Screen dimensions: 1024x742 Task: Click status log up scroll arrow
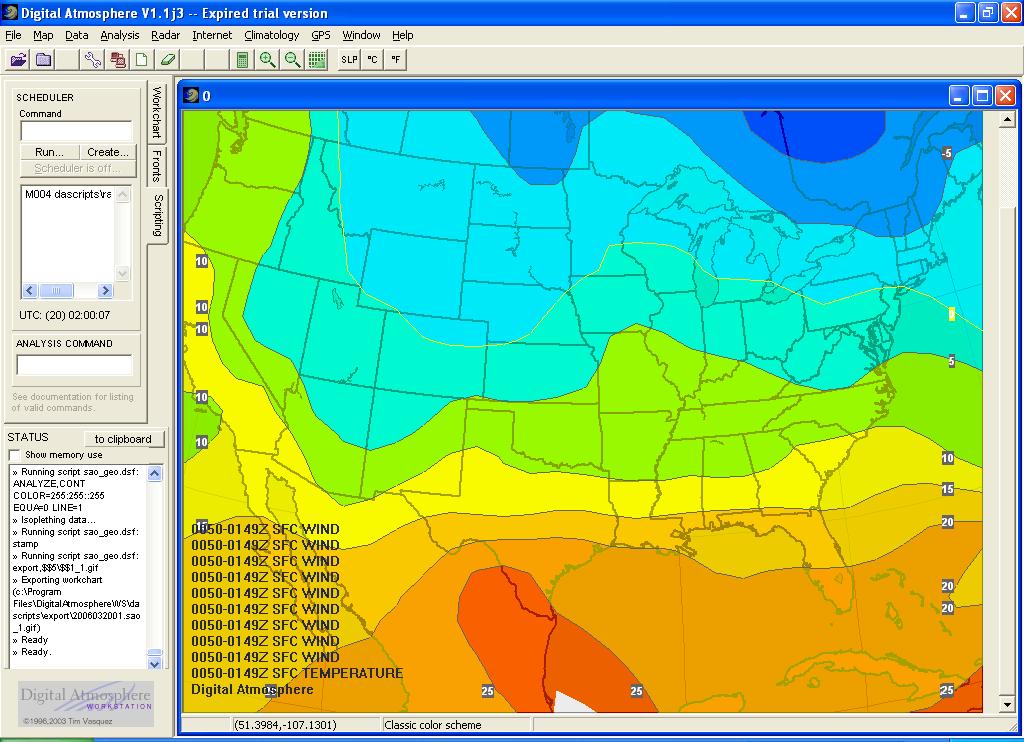tap(155, 473)
